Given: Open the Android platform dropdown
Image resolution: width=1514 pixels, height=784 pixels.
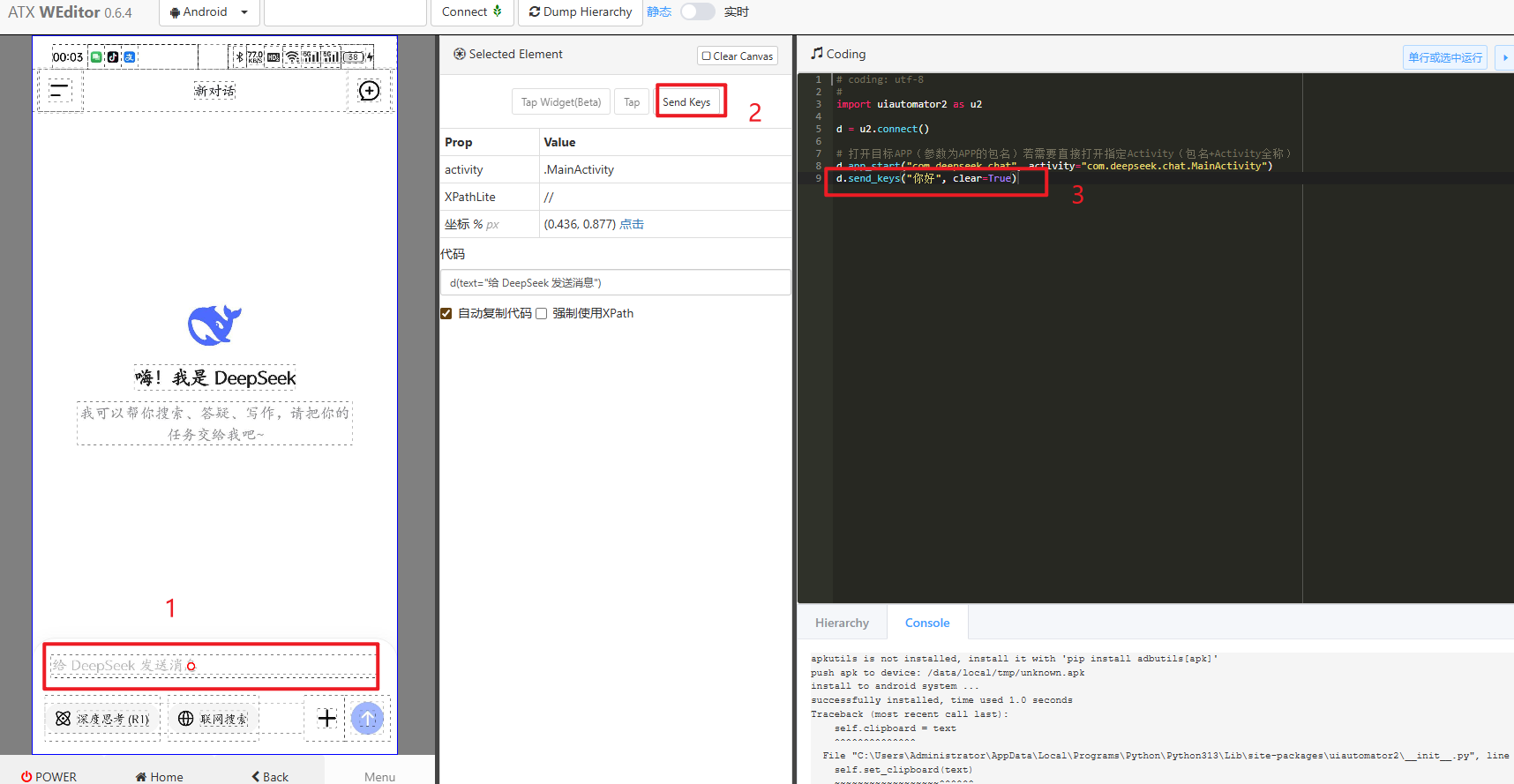Looking at the screenshot, I should click(x=209, y=12).
